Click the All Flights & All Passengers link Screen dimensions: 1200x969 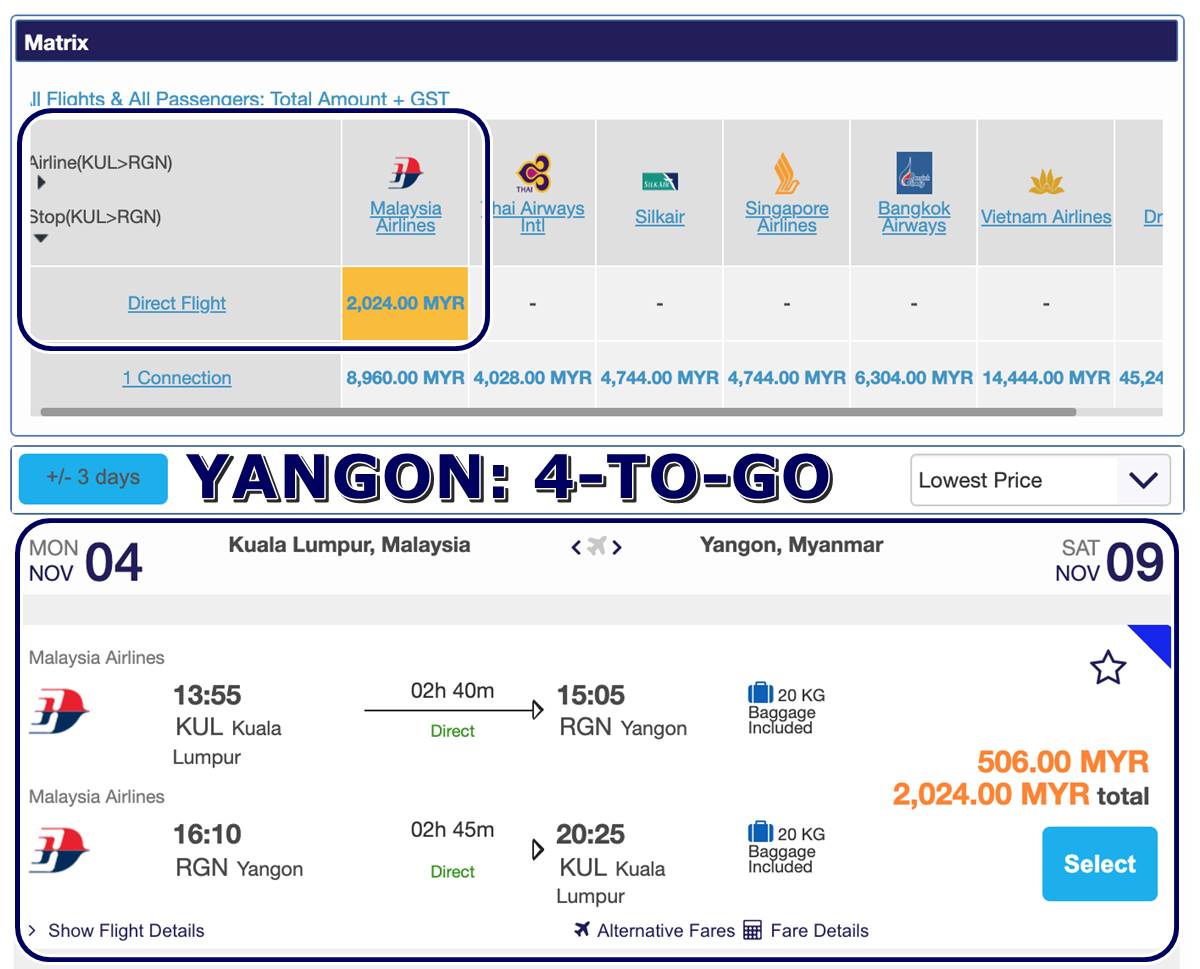240,99
